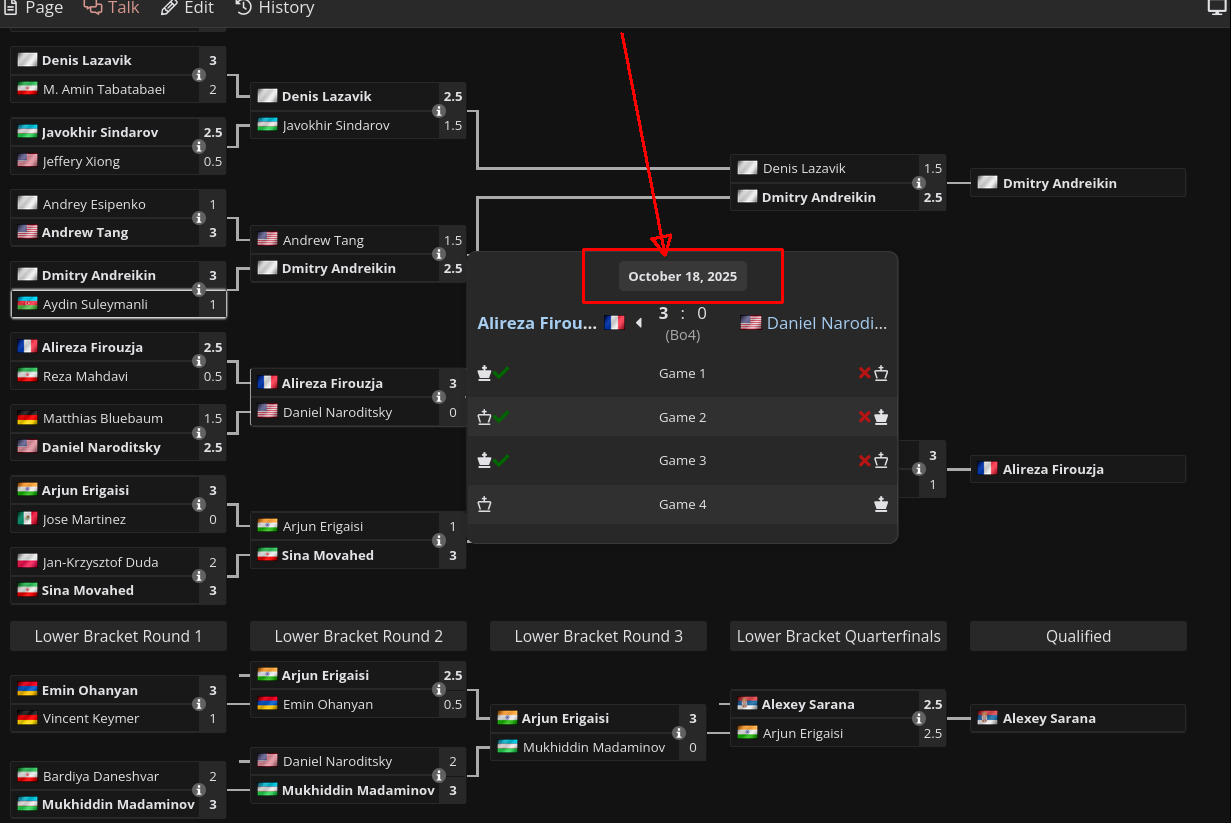Select Dmitry Andreikin in the qualified column
The height and width of the screenshot is (823, 1231).
click(1077, 183)
